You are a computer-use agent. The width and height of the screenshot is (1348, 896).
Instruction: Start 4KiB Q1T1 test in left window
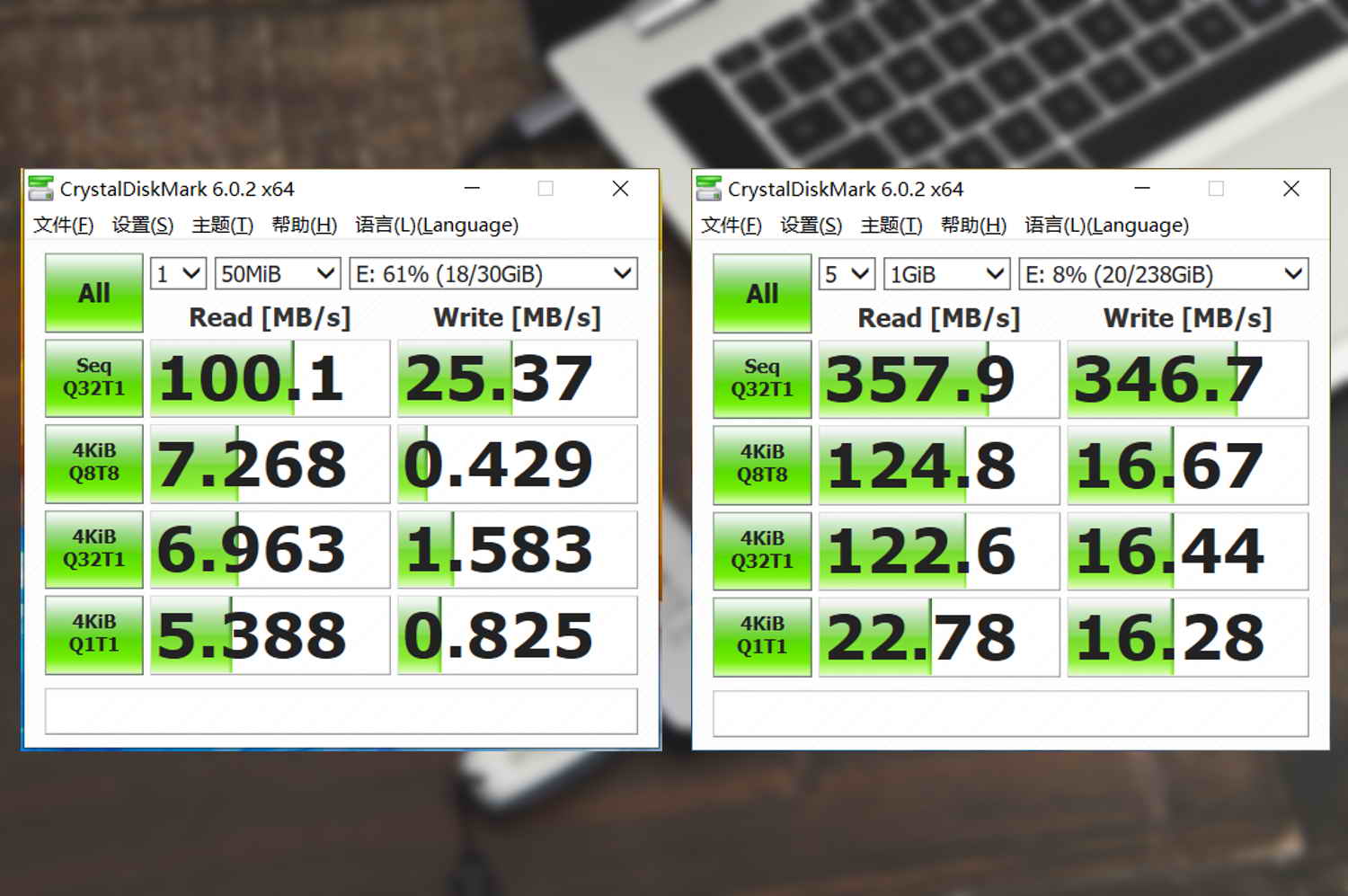[x=94, y=634]
